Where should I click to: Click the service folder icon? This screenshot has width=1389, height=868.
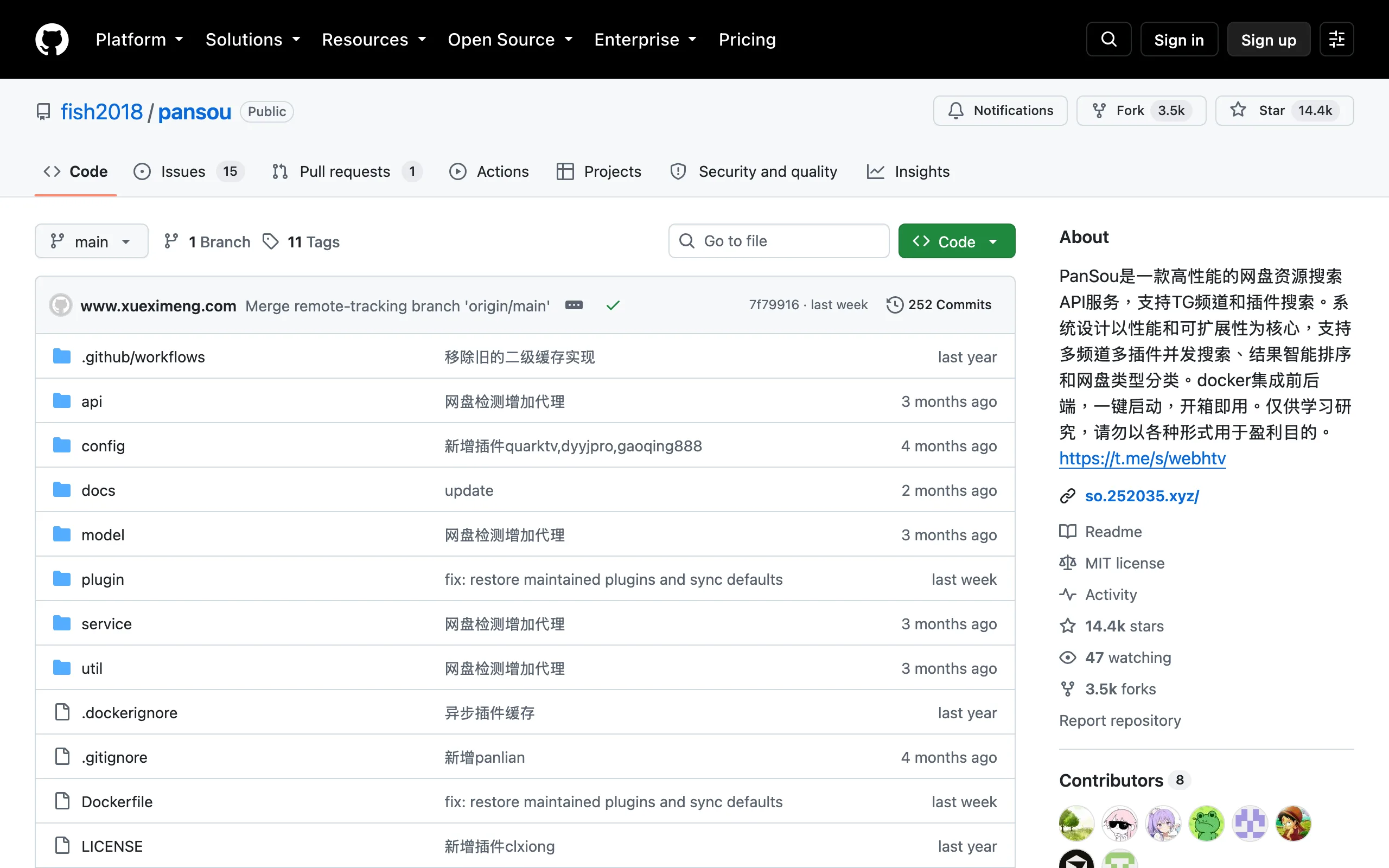[x=61, y=623]
